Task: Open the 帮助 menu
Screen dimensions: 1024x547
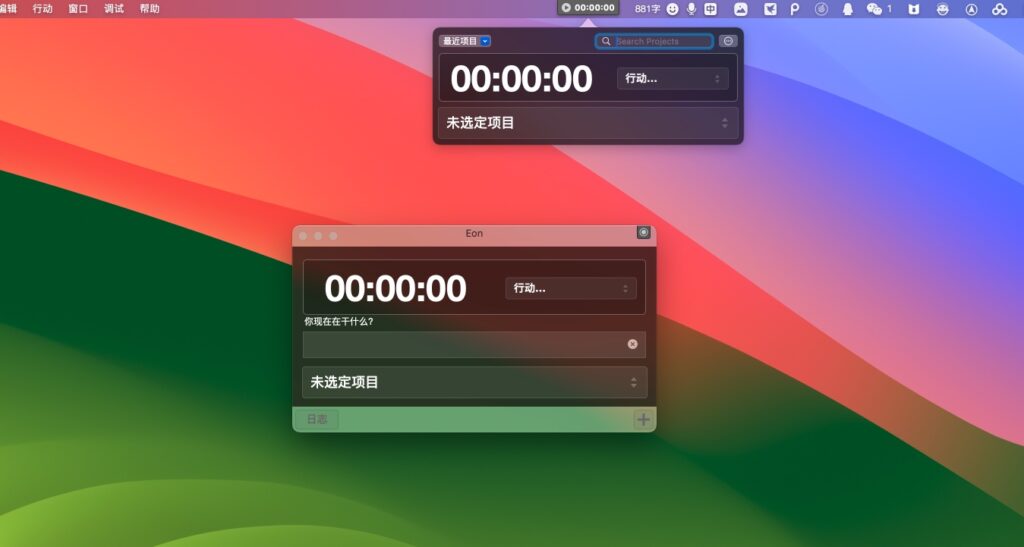Action: click(x=150, y=8)
